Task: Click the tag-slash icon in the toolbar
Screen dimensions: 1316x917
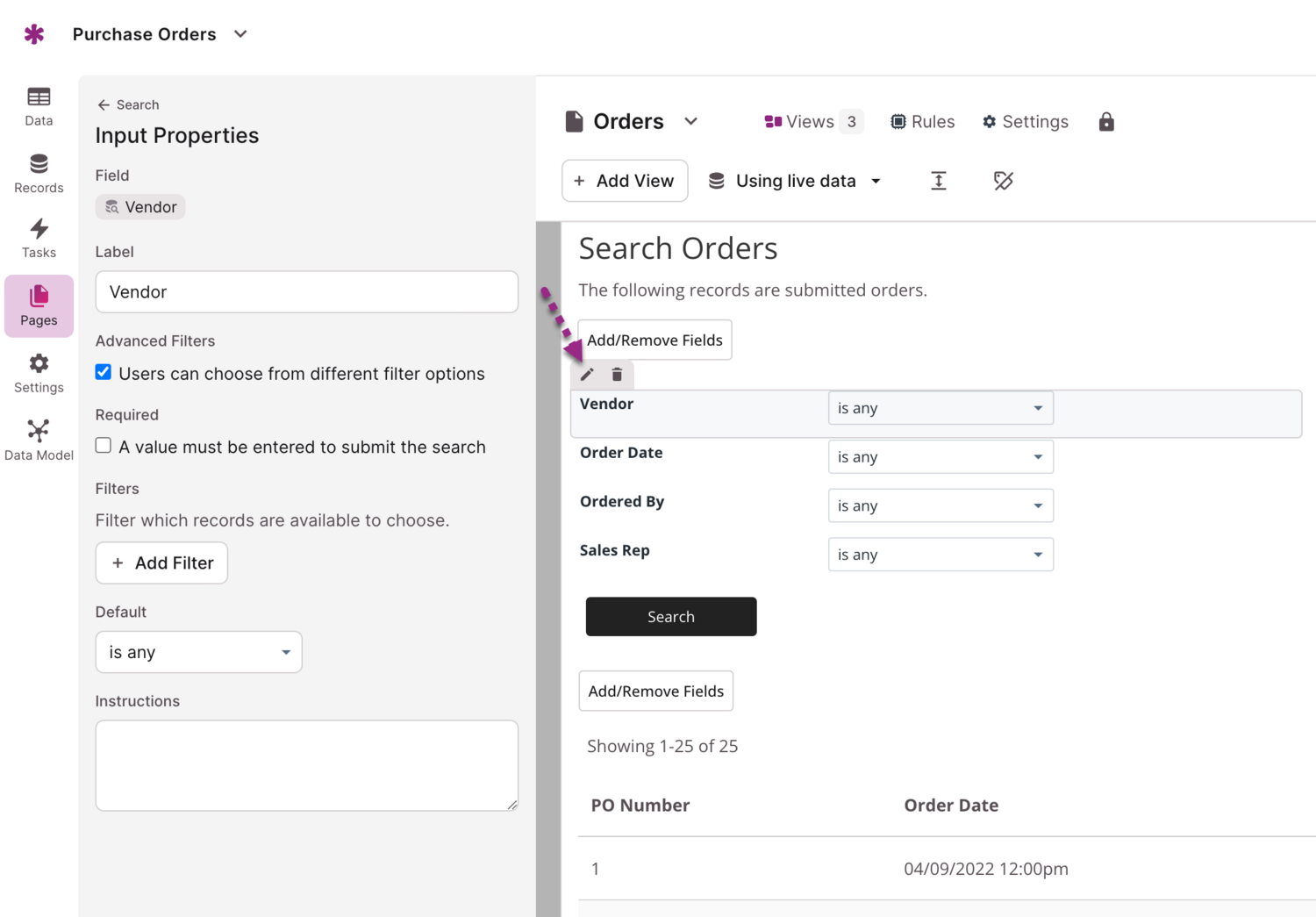Action: pyautogui.click(x=1003, y=181)
